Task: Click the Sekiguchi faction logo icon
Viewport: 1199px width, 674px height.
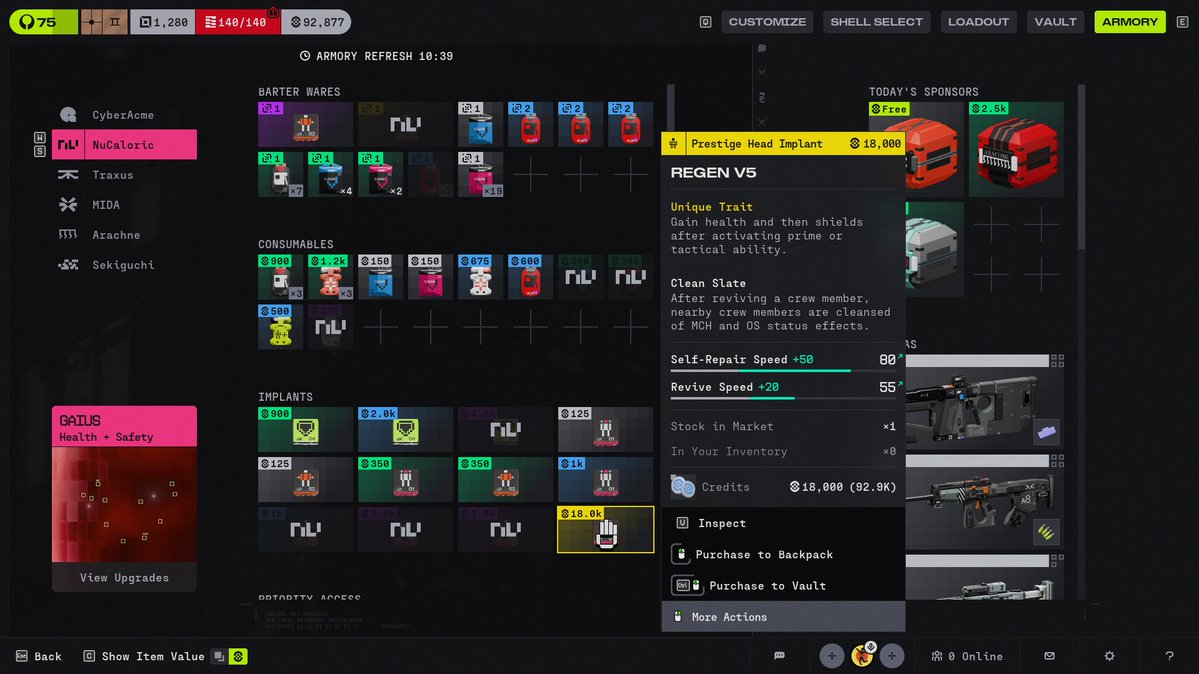Action: (68, 265)
